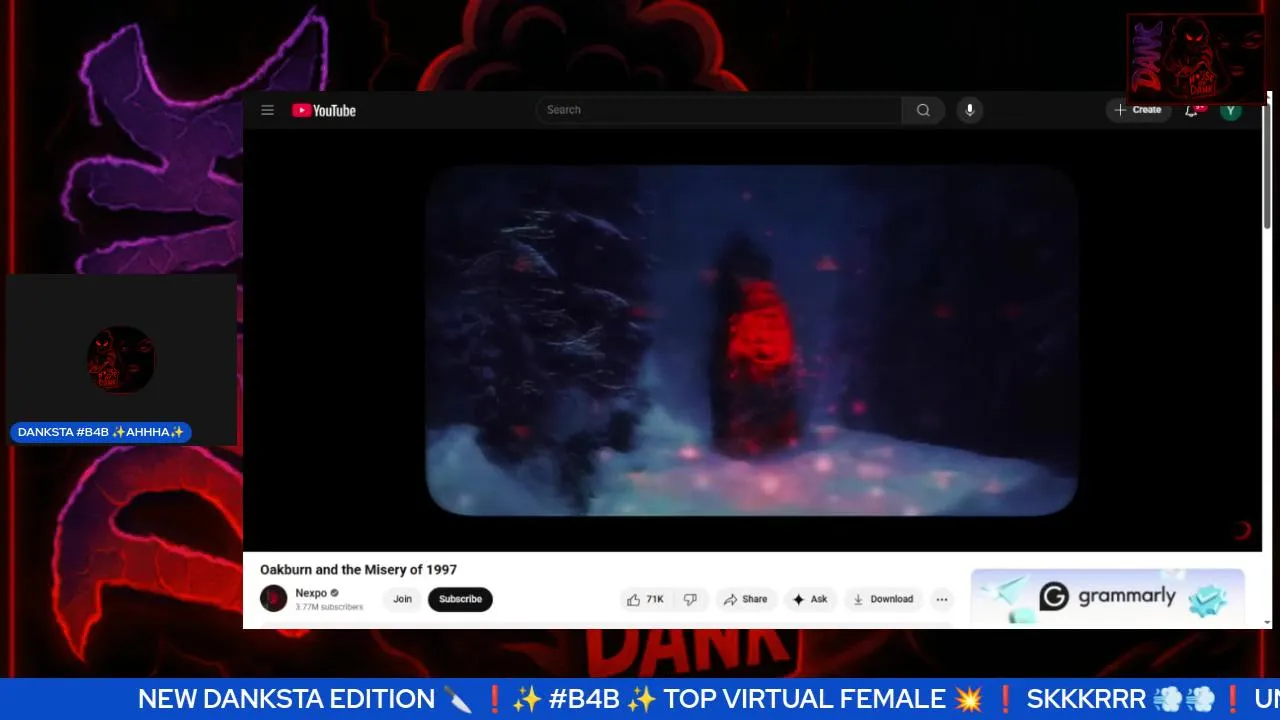This screenshot has width=1280, height=720.
Task: Visit the Nexpo channel name link
Action: point(311,593)
